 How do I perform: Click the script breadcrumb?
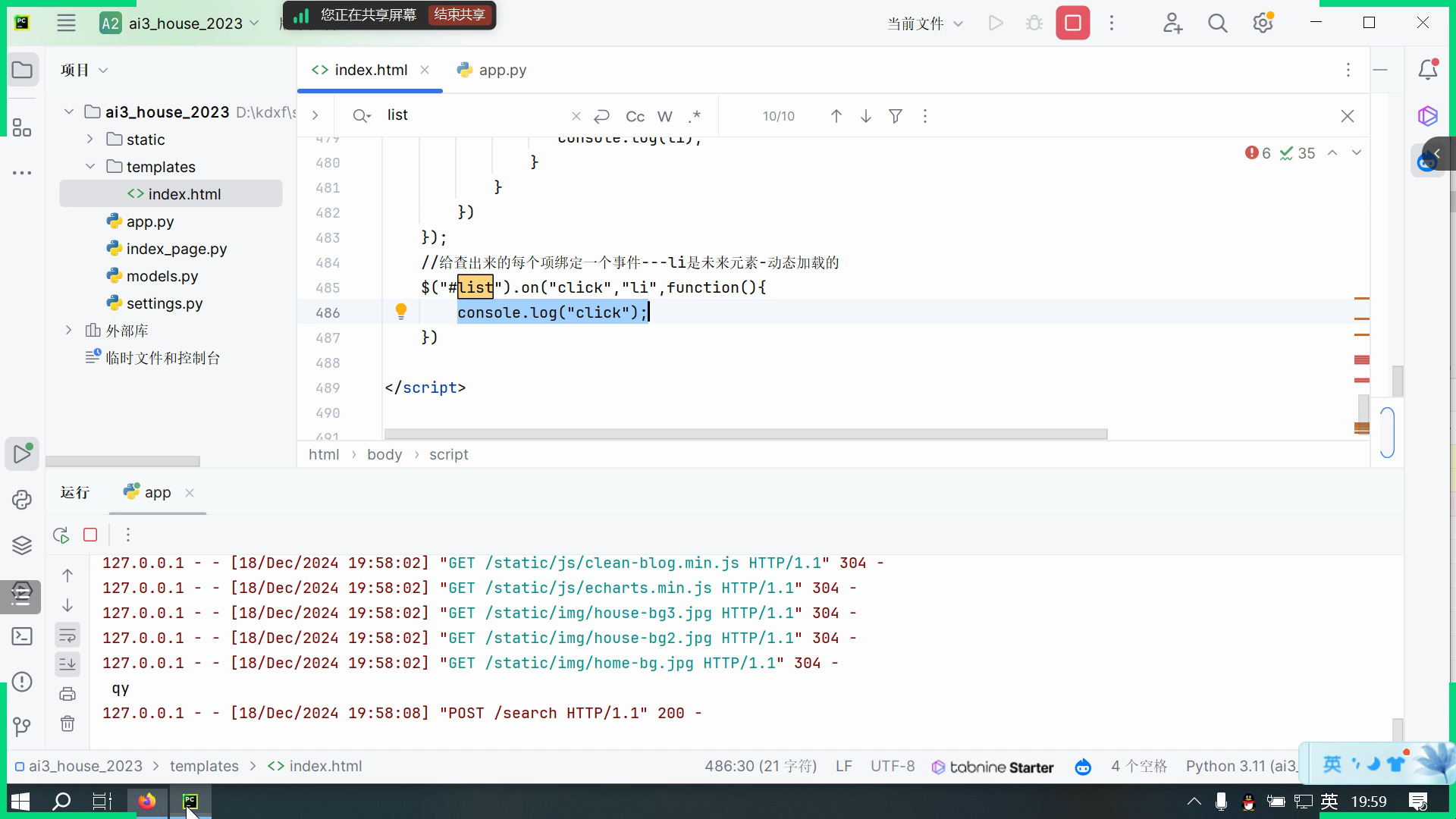(448, 454)
